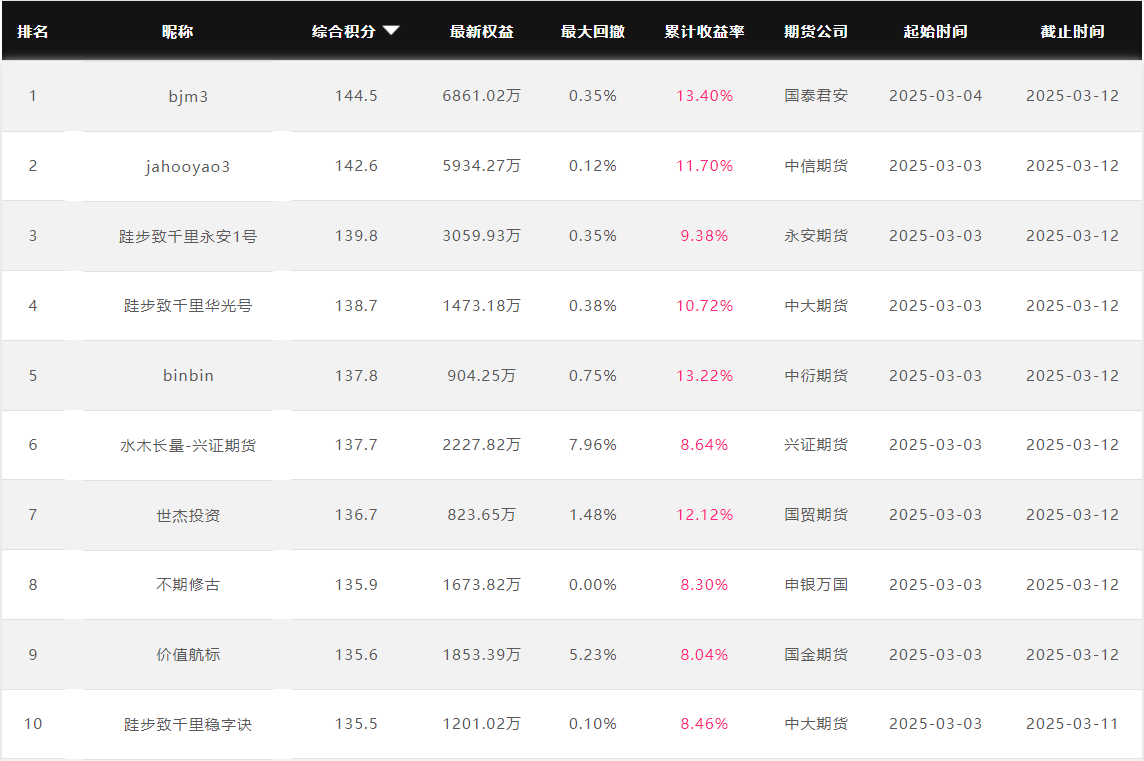Select score 136.7 cell

(x=356, y=514)
